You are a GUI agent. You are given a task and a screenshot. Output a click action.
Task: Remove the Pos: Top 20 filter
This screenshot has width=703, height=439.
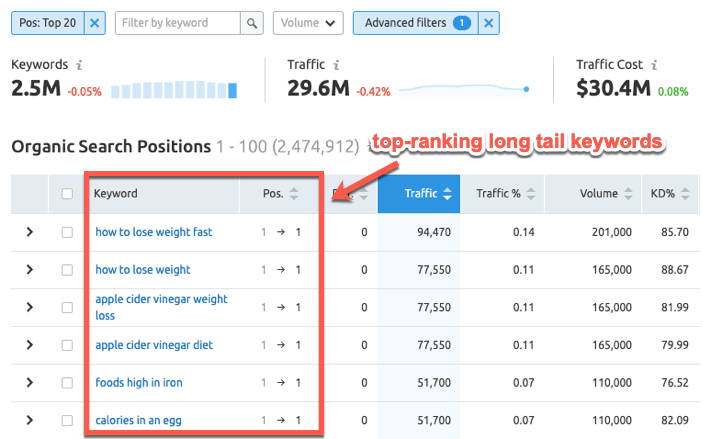[95, 23]
